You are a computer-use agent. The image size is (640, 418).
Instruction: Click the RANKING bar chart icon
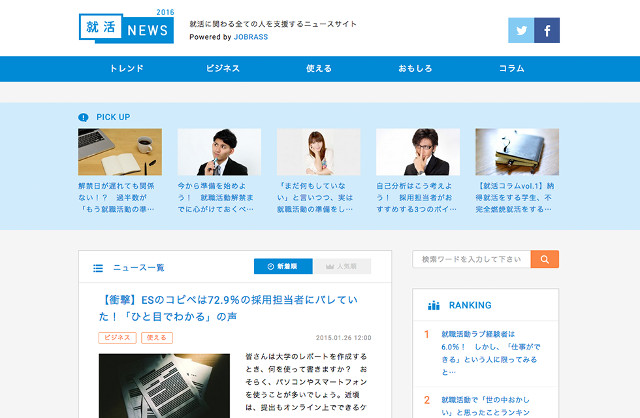(433, 305)
